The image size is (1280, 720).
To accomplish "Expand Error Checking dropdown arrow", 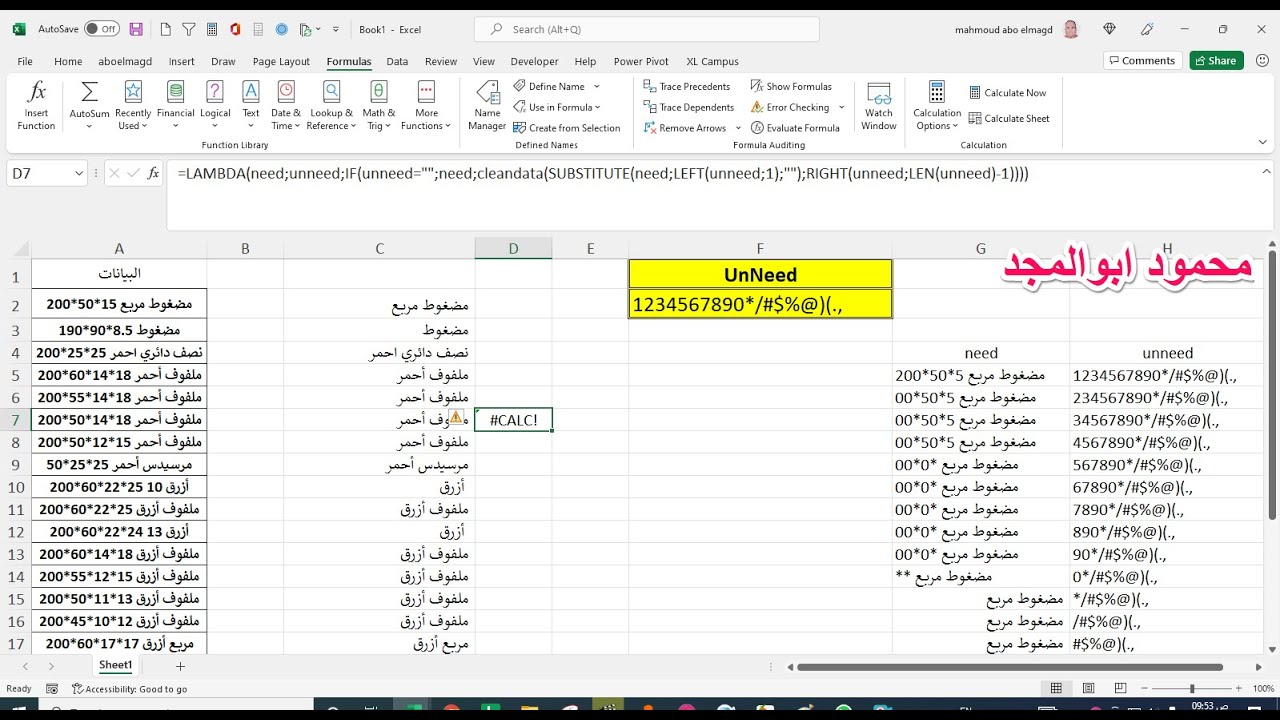I will [x=841, y=107].
